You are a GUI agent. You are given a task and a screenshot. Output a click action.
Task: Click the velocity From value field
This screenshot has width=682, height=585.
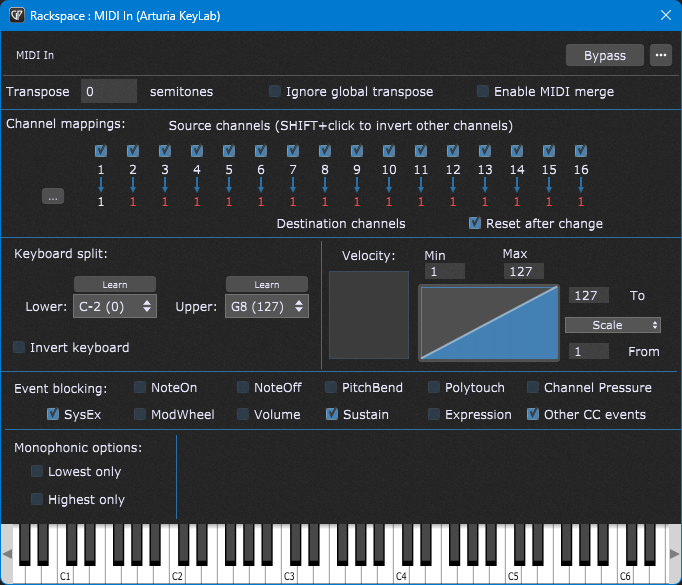[589, 351]
